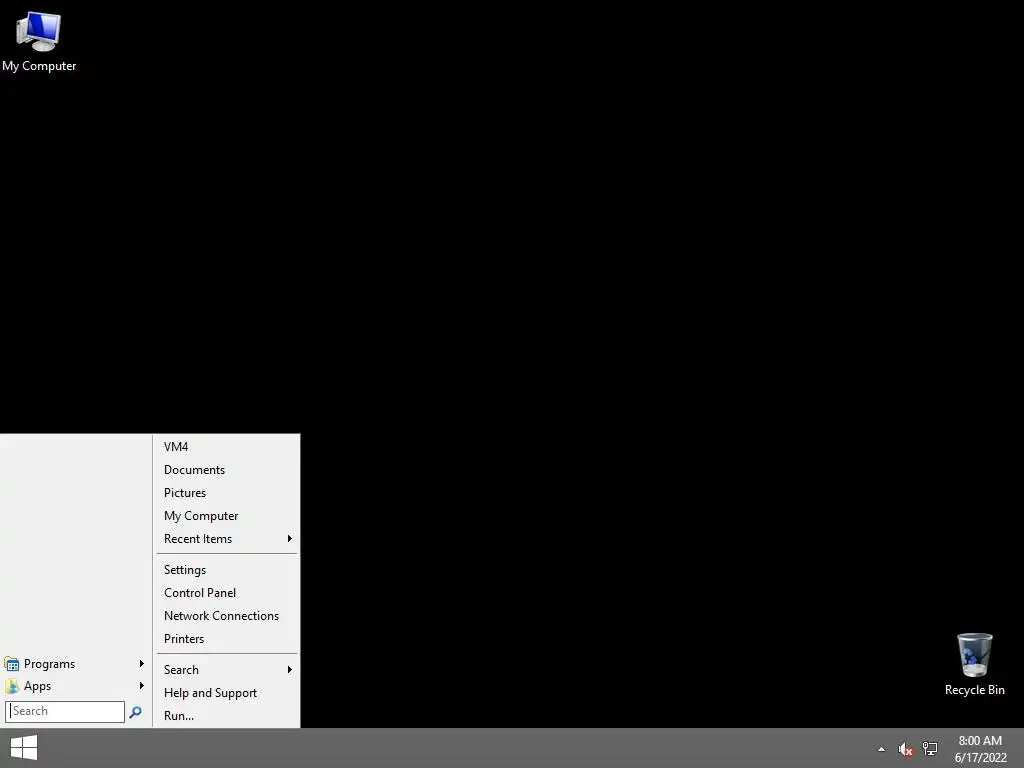Click the search magnifier icon
The width and height of the screenshot is (1024, 768).
[135, 712]
